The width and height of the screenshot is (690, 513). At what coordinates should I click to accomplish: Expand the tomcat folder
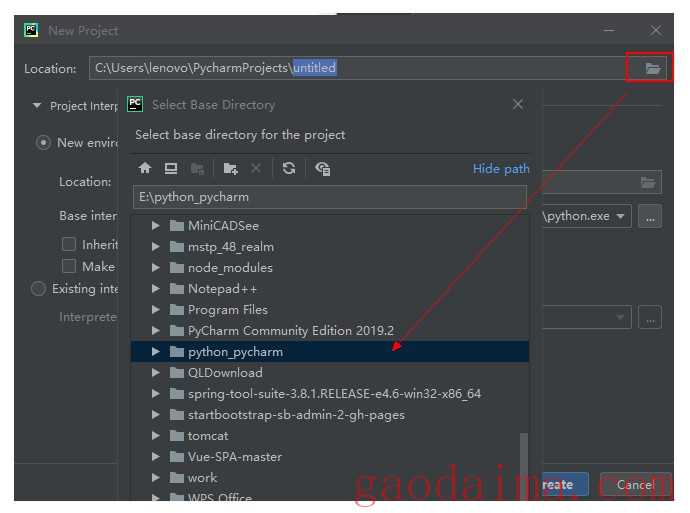155,436
